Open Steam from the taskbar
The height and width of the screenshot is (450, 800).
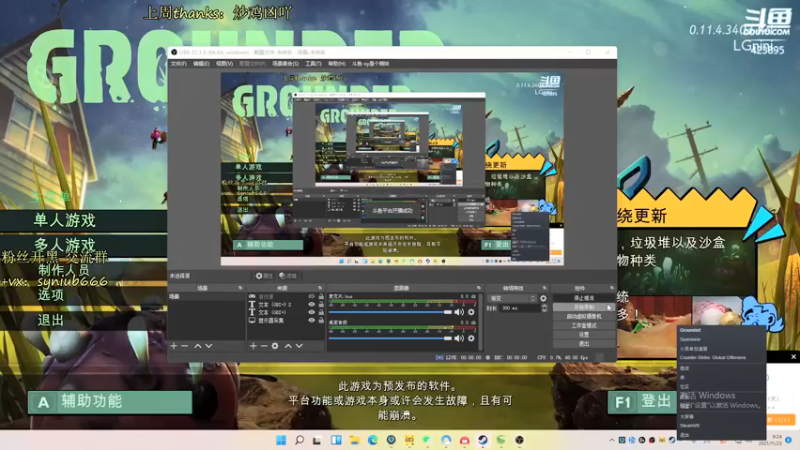point(483,440)
